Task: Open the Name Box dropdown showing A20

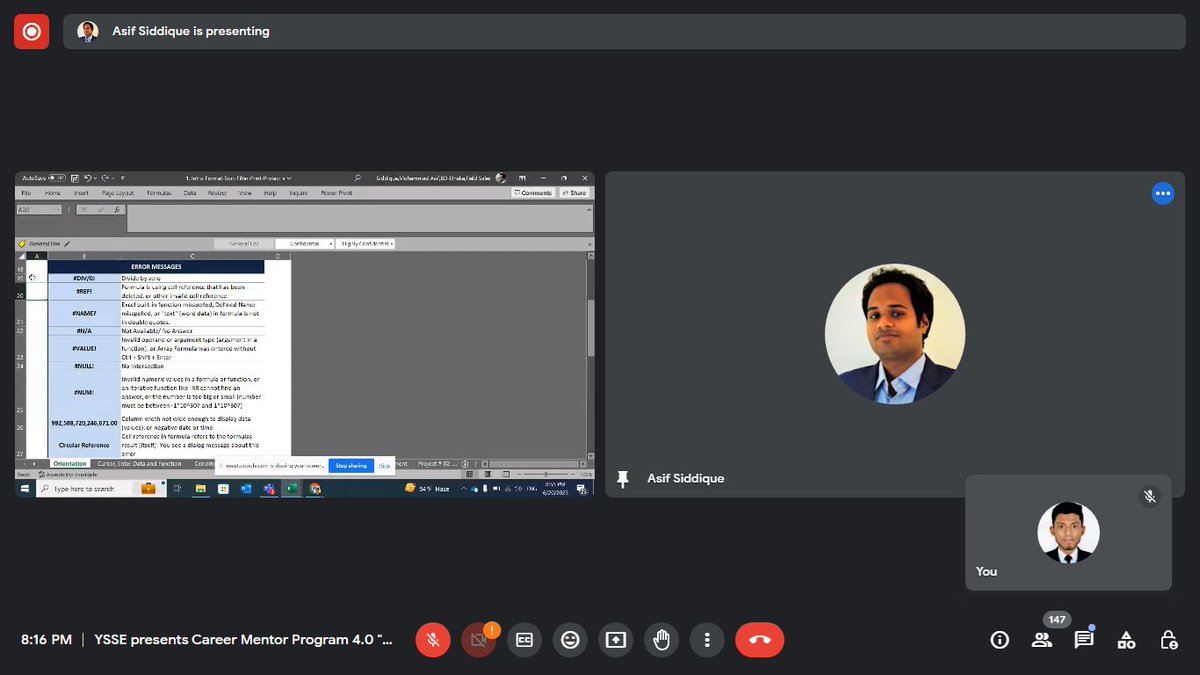Action: 58,210
